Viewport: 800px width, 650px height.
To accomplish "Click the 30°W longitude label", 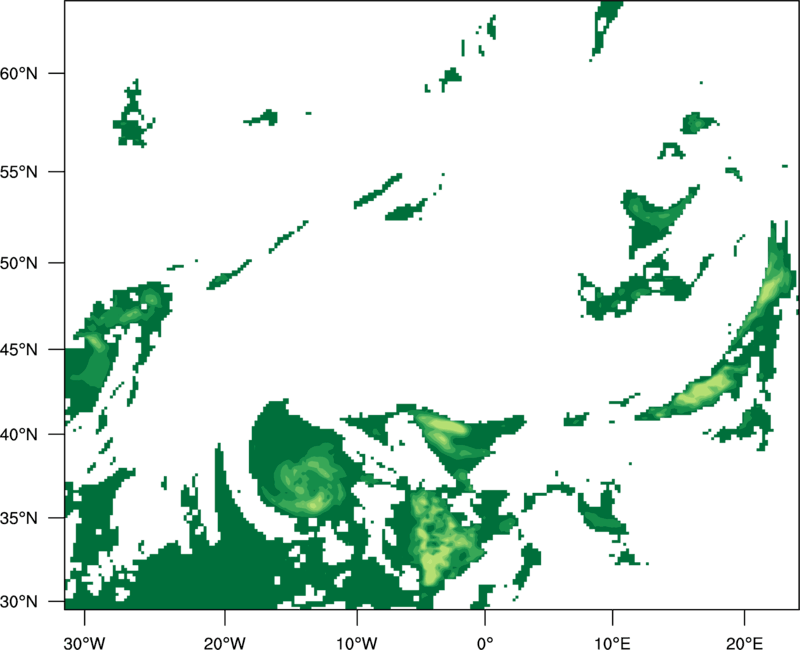I will click(84, 643).
